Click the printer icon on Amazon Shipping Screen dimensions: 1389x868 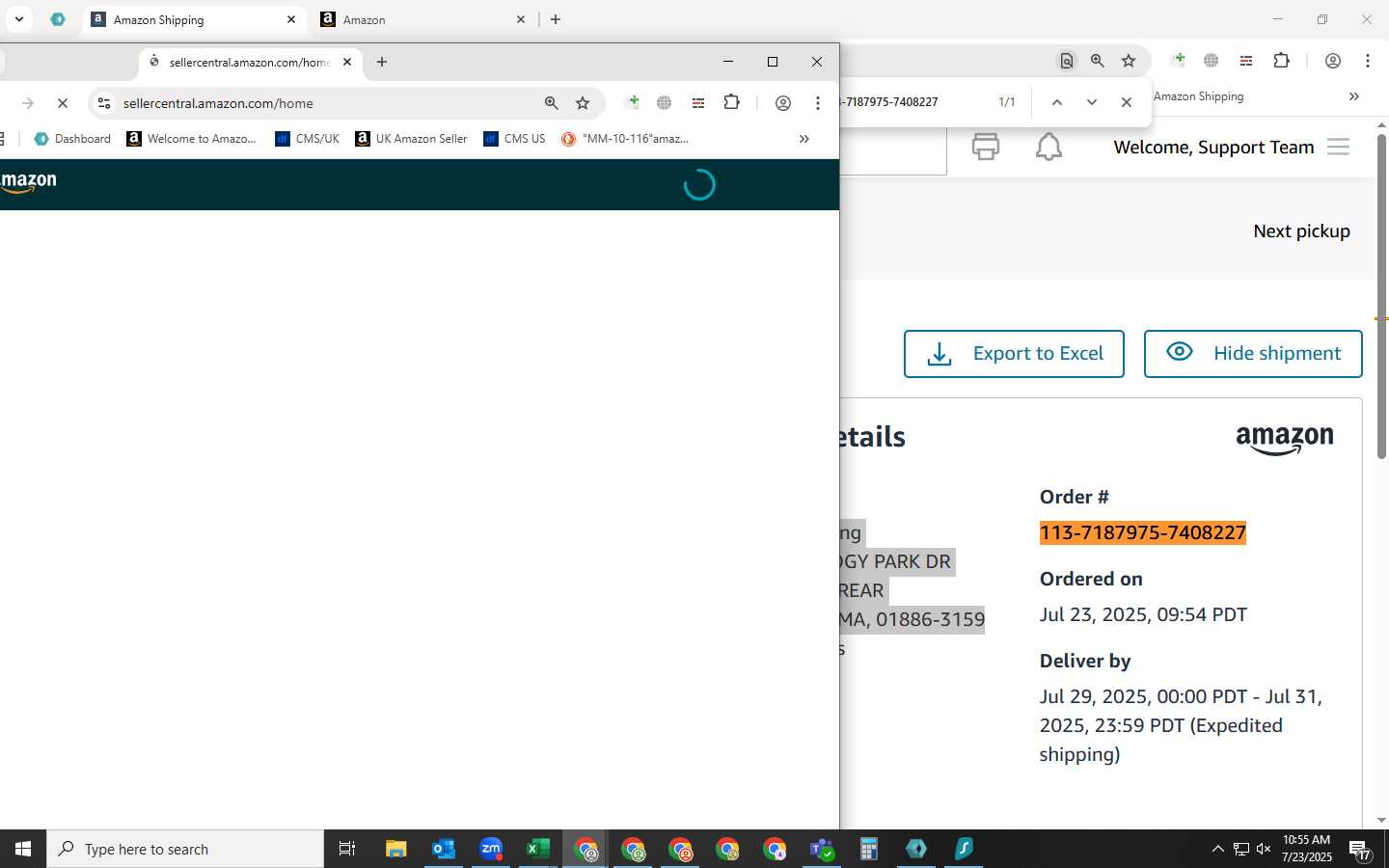click(986, 147)
